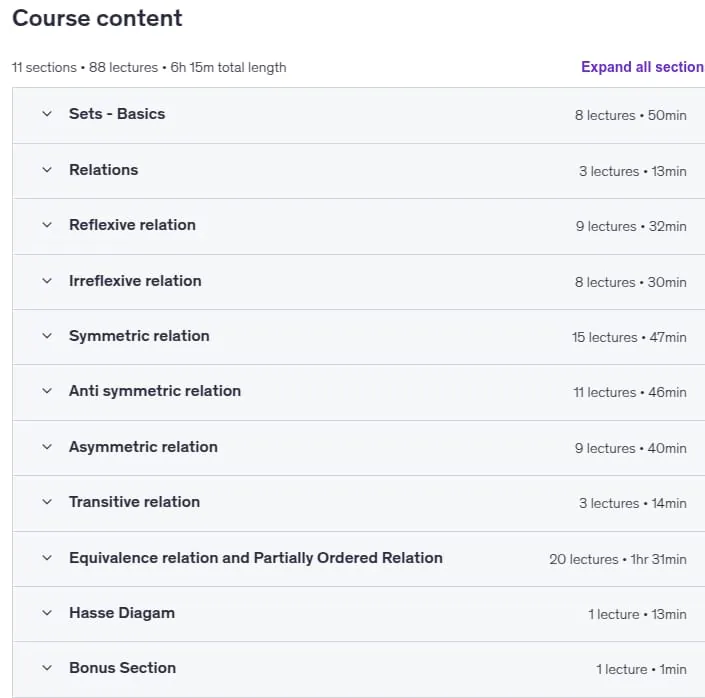Open Equivalence relation section chevron

click(47, 558)
